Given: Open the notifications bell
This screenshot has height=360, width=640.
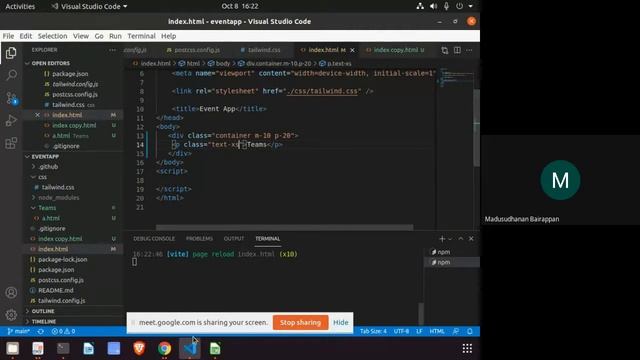Looking at the screenshot, I should tap(470, 331).
